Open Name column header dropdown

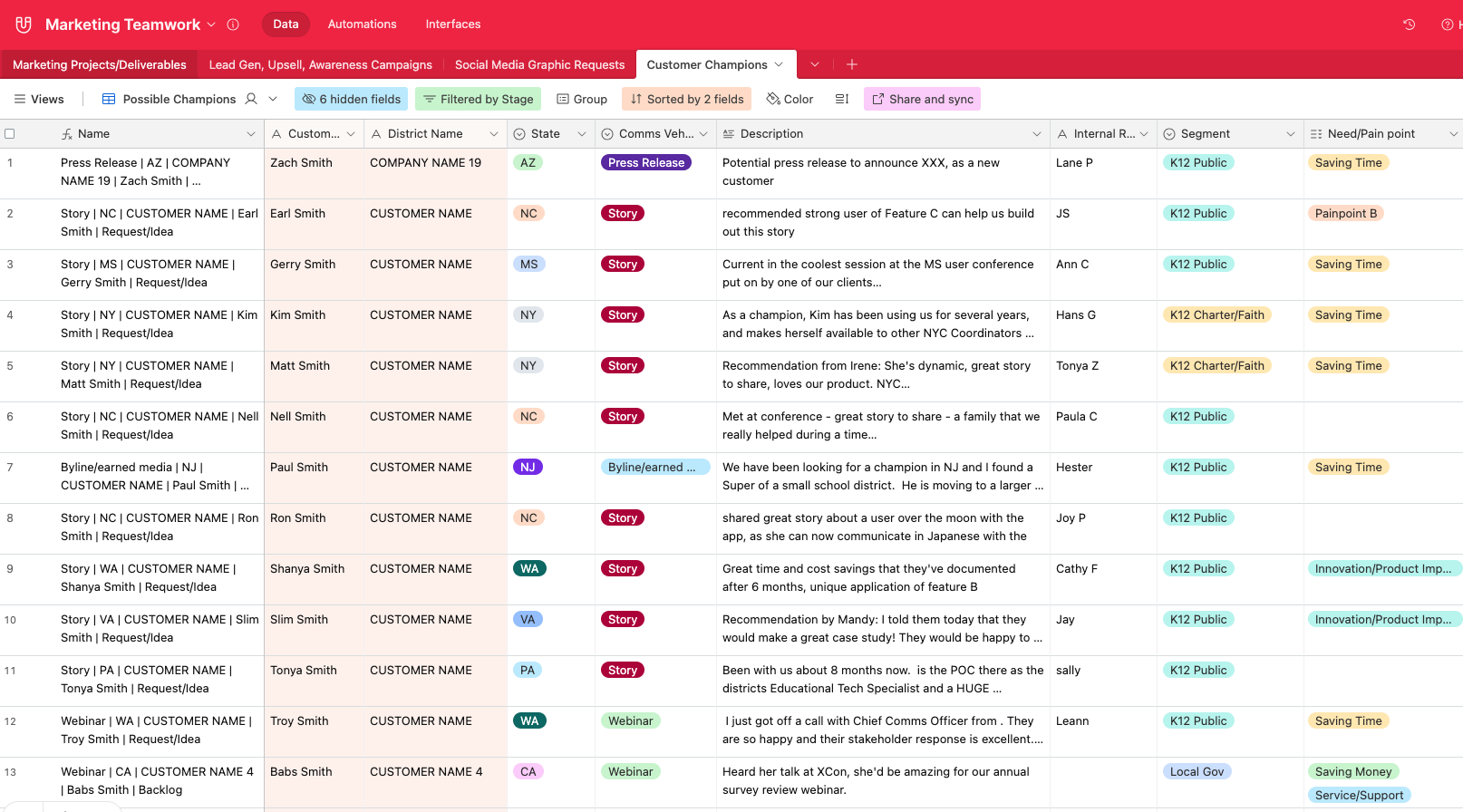click(x=251, y=134)
